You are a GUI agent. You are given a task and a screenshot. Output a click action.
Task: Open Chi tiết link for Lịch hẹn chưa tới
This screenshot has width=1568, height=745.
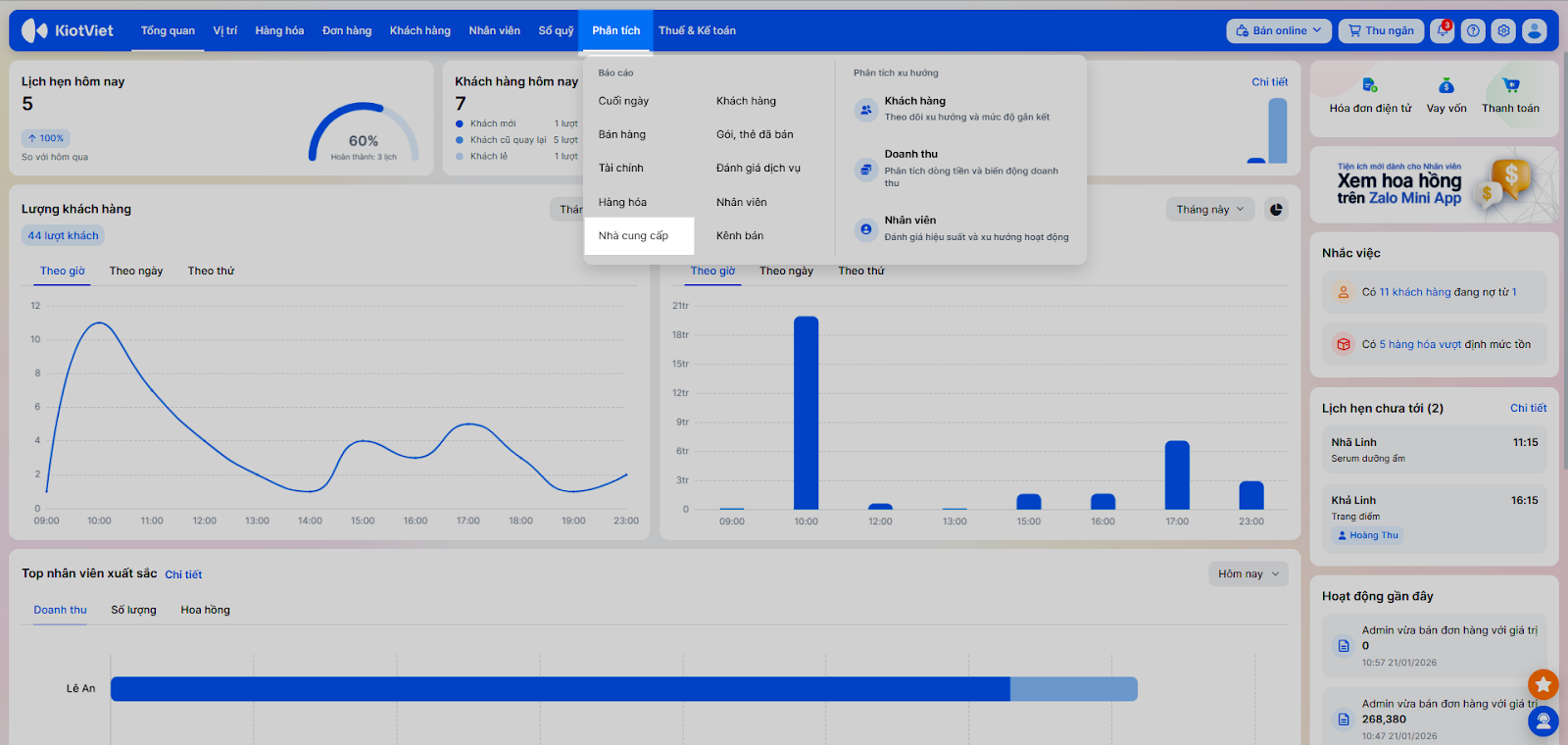click(x=1528, y=408)
